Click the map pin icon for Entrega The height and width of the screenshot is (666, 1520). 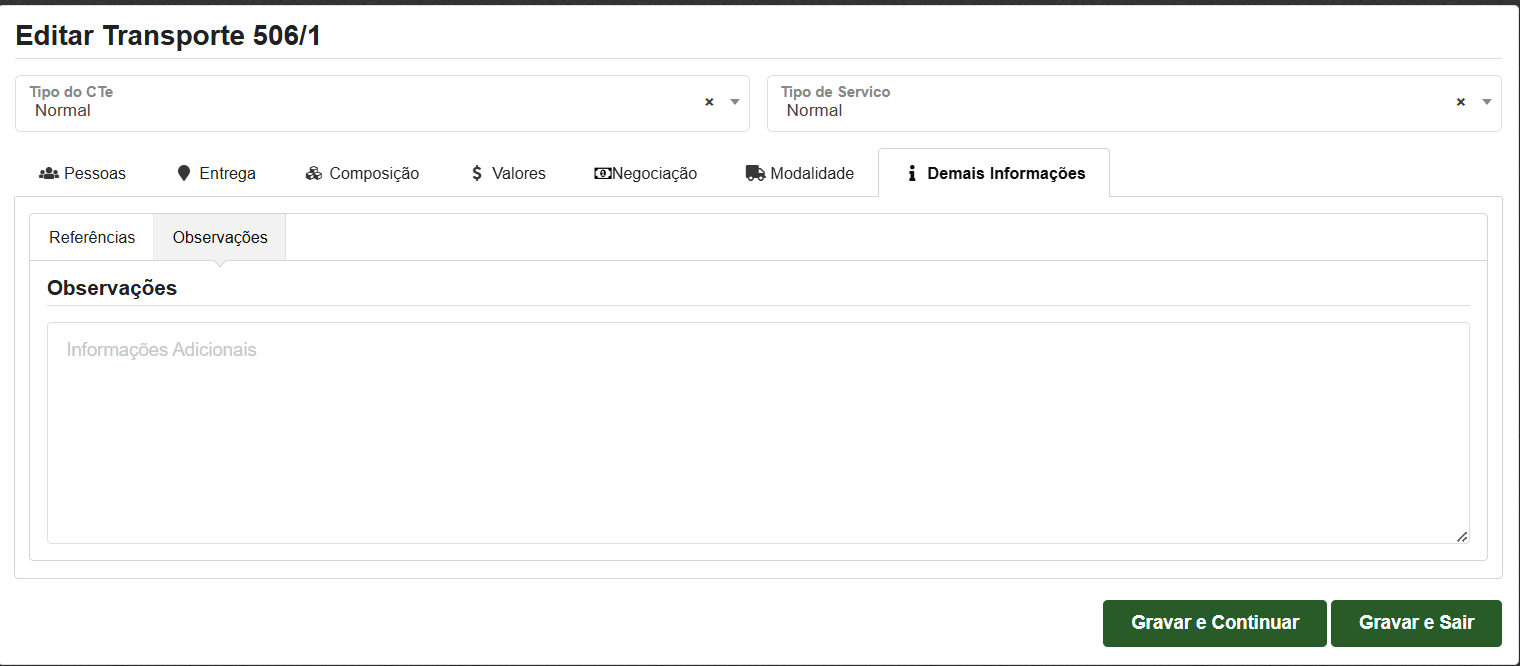coord(183,173)
